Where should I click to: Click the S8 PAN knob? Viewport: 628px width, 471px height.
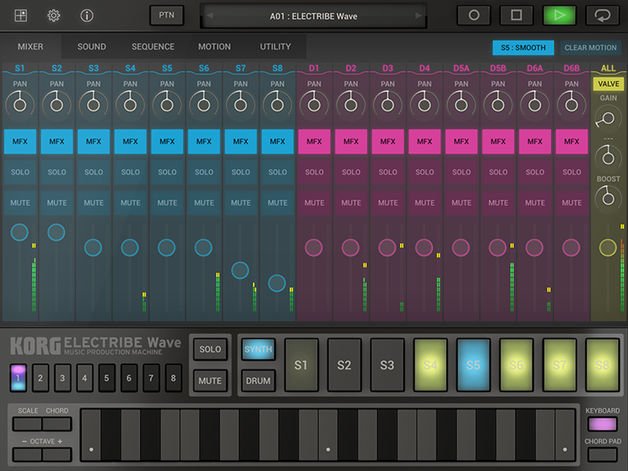(x=277, y=104)
